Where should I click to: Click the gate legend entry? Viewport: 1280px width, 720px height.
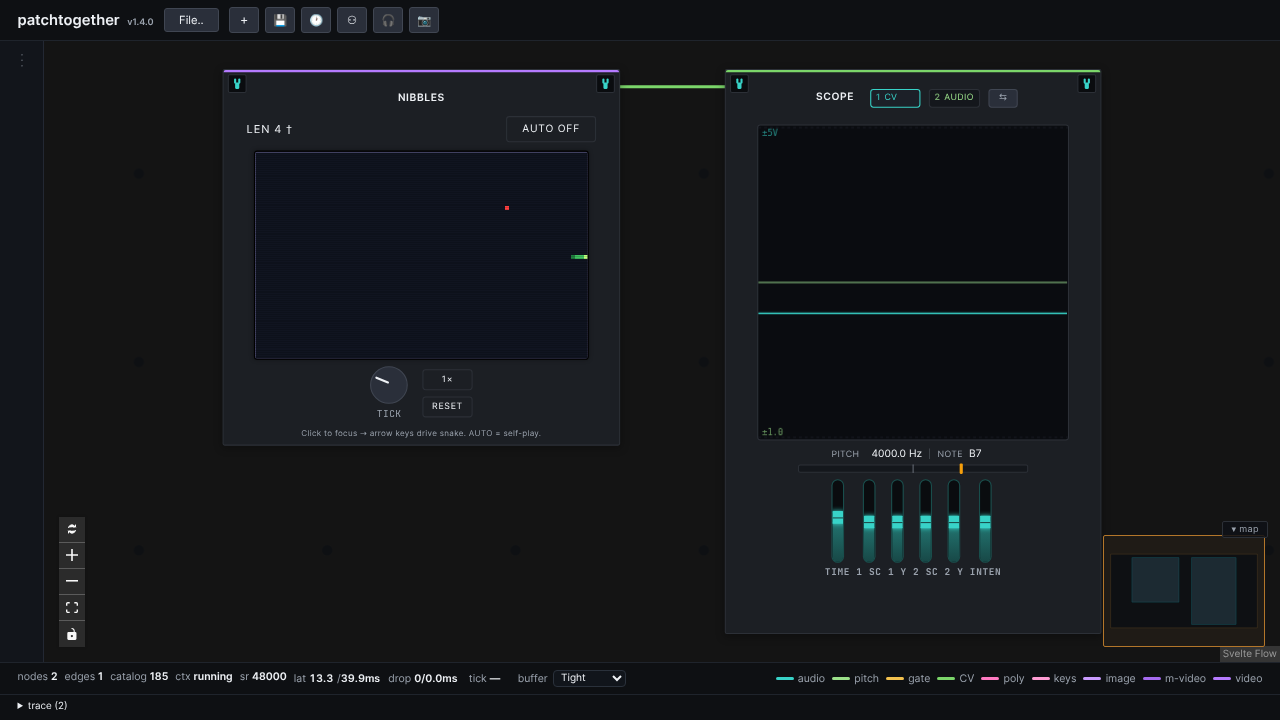click(x=908, y=678)
